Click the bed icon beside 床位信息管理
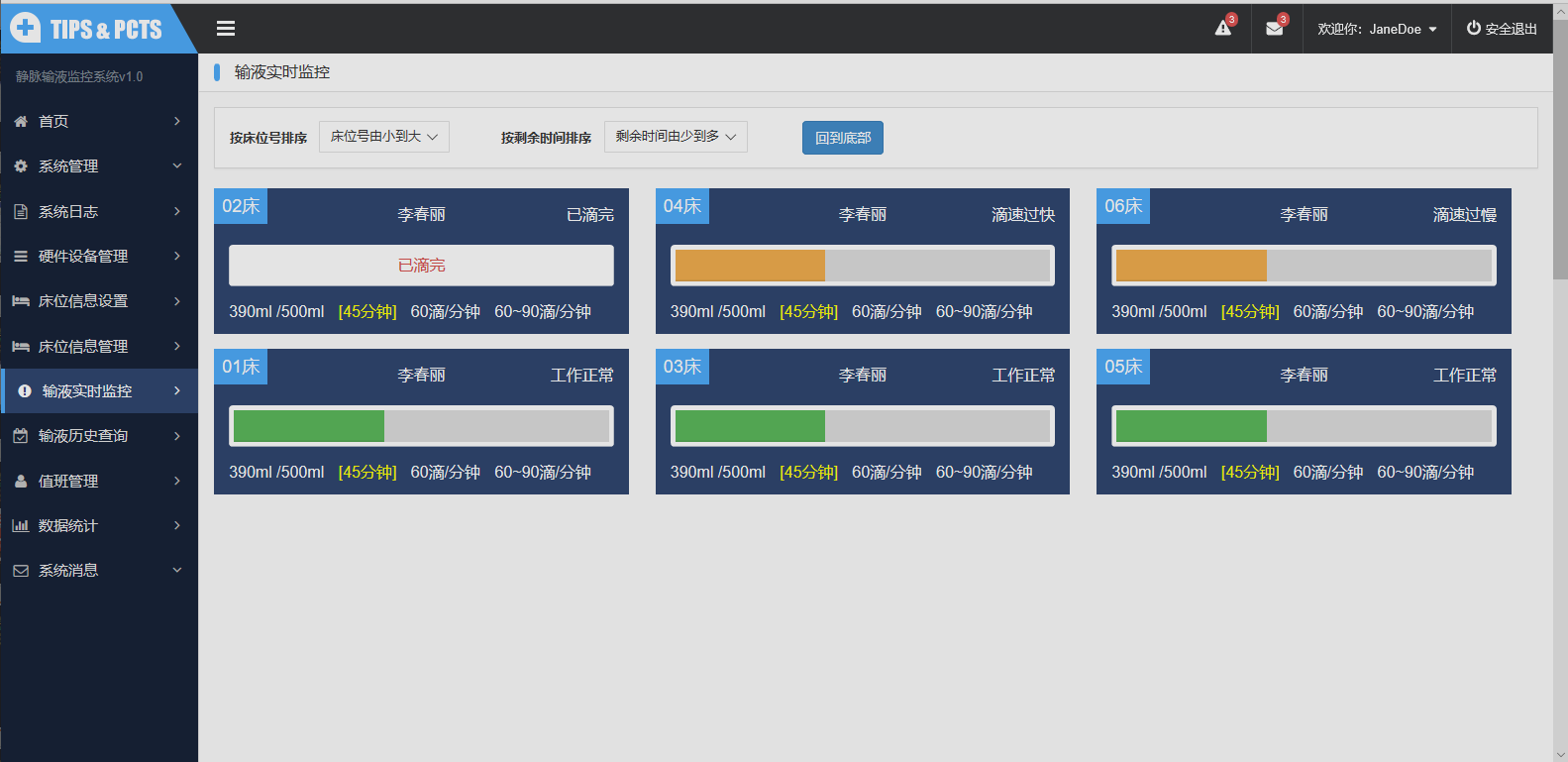Screen dimensions: 1568x762 (21, 346)
